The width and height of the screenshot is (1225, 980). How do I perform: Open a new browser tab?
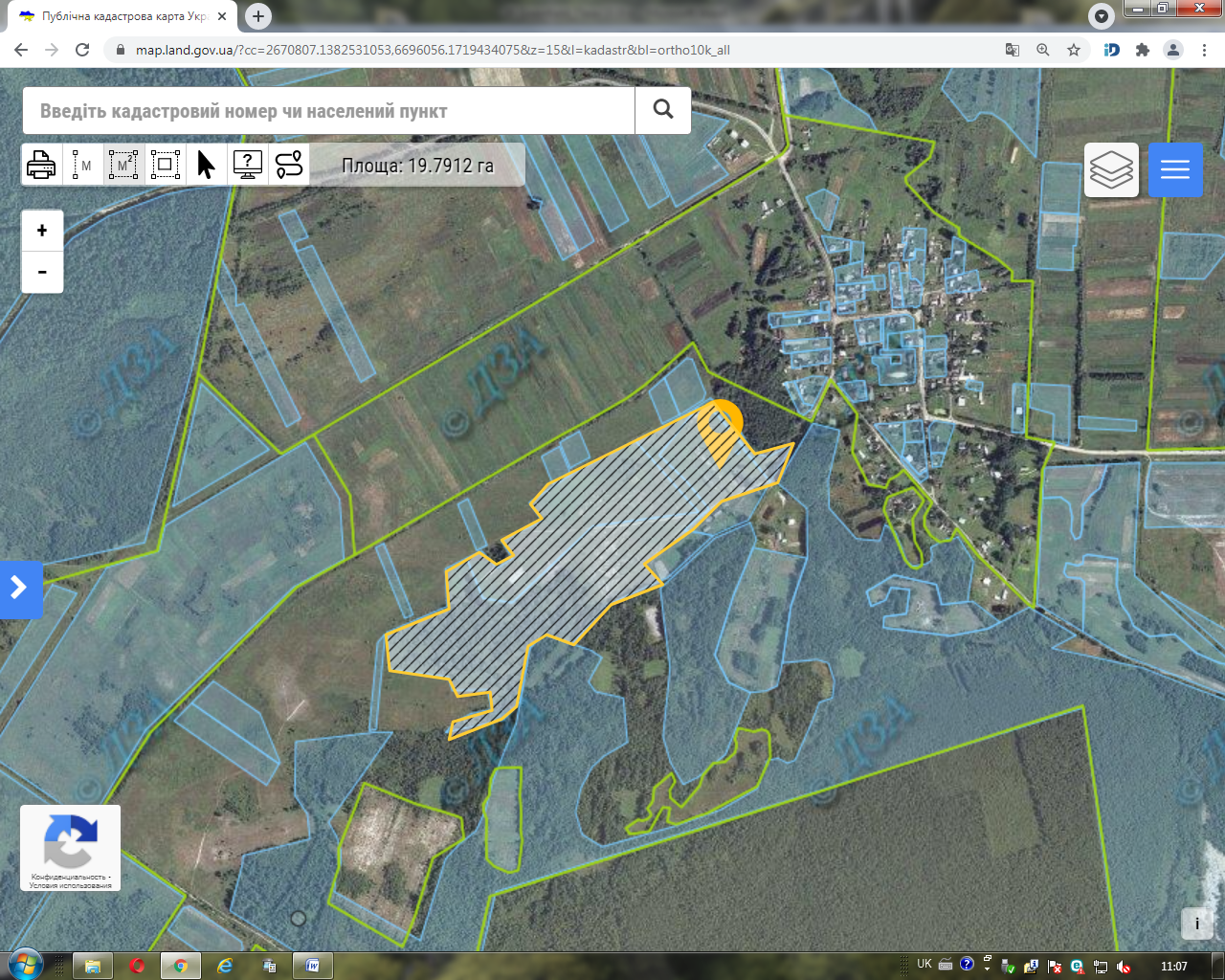(x=257, y=16)
